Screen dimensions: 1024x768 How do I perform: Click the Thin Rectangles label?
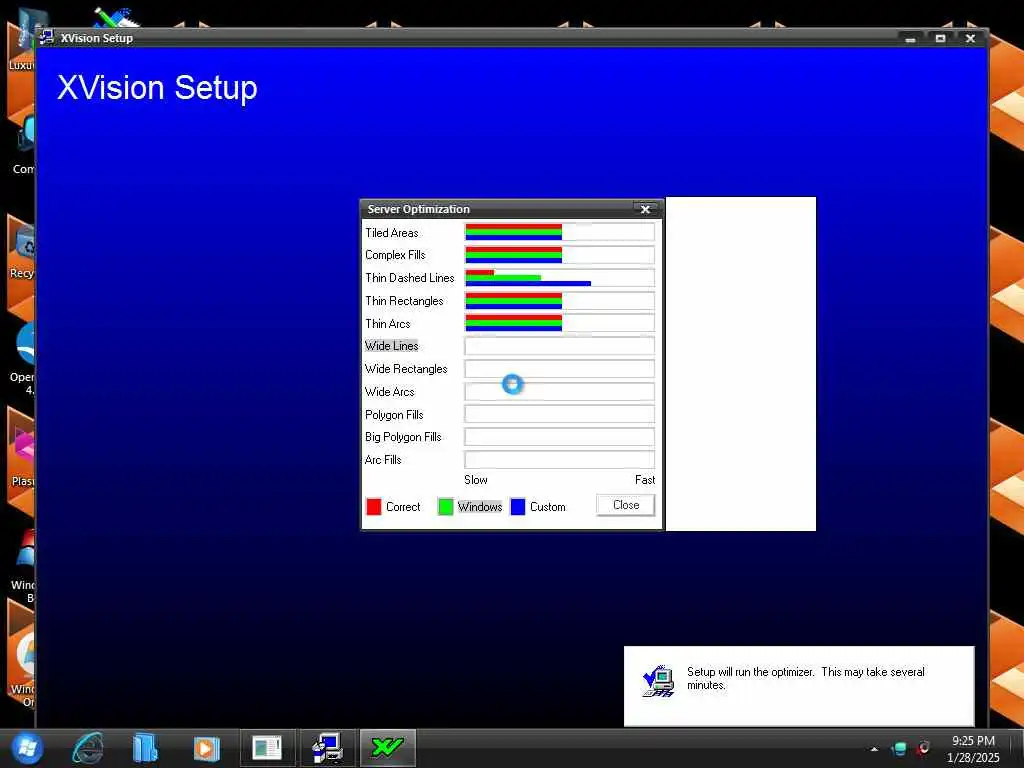pos(404,300)
